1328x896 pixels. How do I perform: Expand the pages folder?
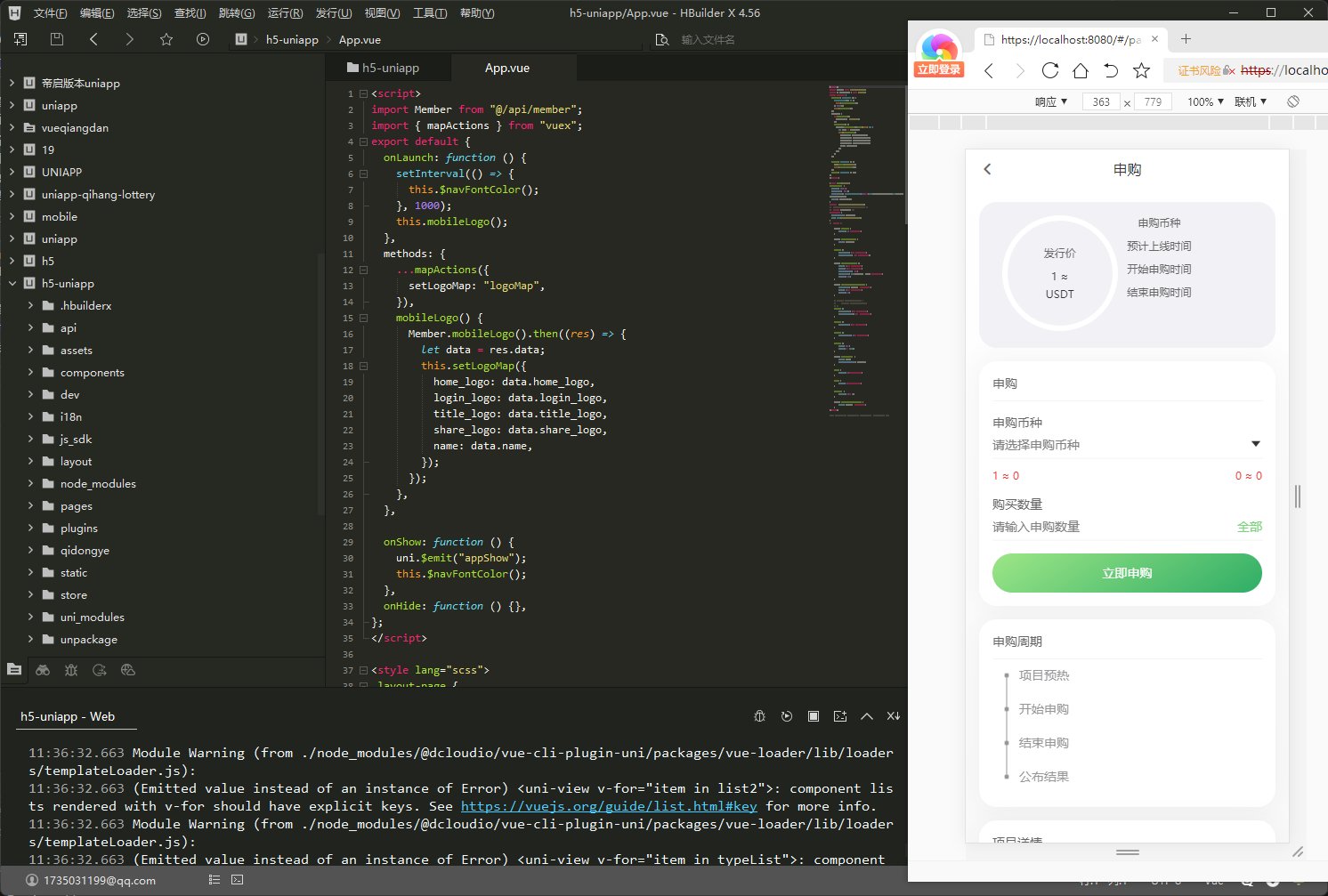click(x=31, y=505)
